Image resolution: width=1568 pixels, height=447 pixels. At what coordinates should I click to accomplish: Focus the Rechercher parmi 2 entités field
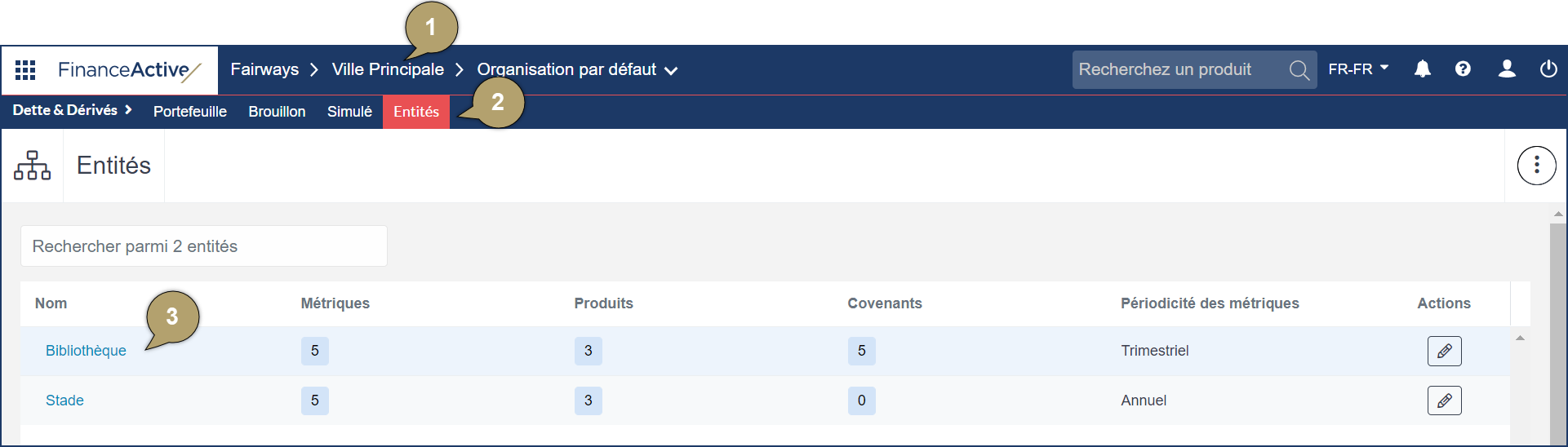tap(204, 246)
